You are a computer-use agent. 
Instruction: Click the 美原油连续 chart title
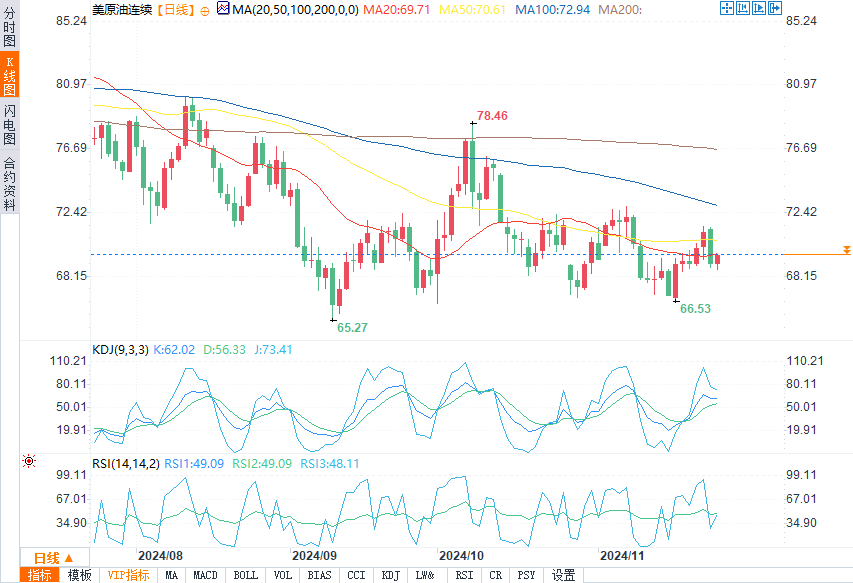click(122, 9)
